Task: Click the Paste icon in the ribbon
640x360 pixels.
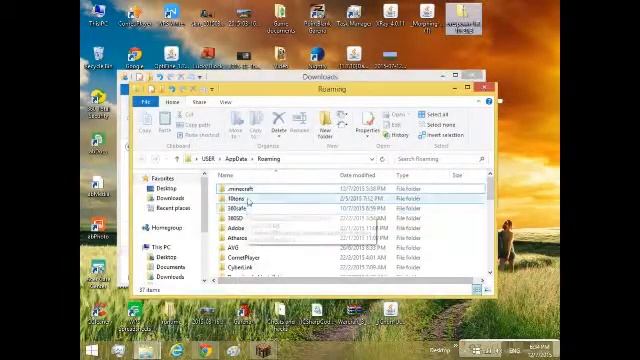Action: [165, 122]
